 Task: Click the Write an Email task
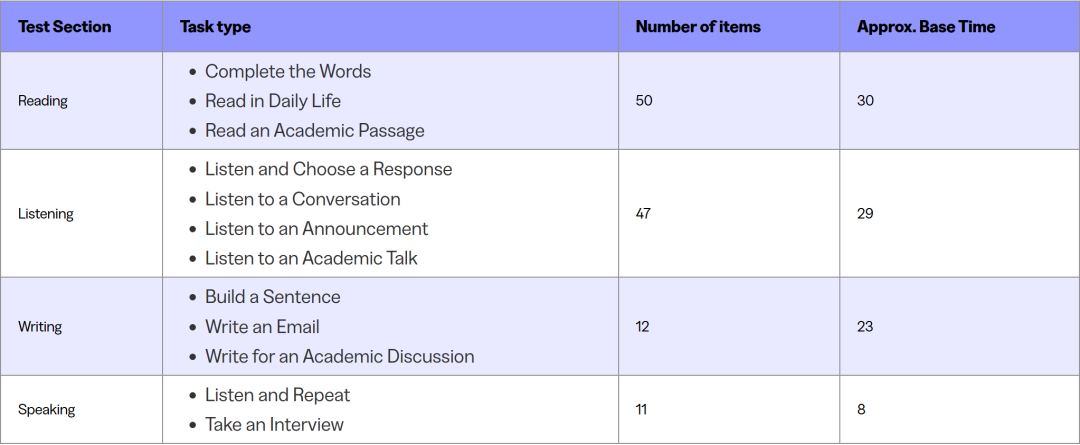[262, 327]
